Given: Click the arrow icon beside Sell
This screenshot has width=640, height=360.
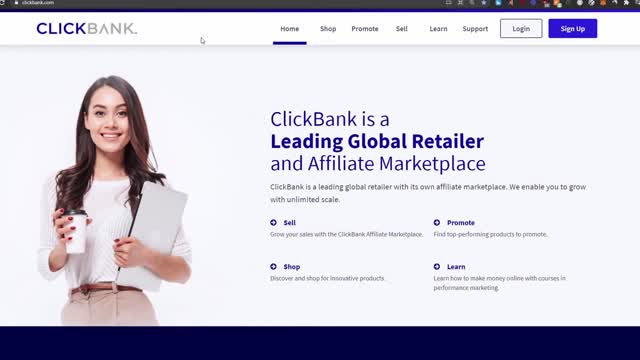Looking at the screenshot, I should (273, 222).
